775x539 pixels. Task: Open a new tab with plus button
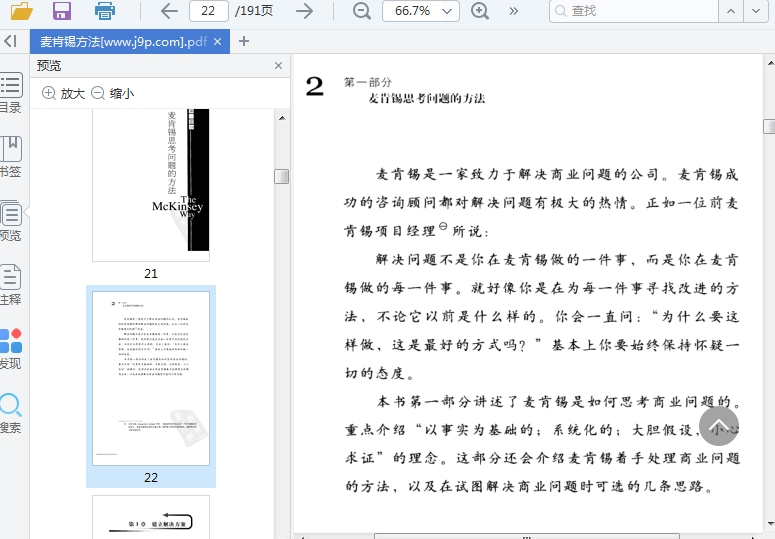point(244,41)
